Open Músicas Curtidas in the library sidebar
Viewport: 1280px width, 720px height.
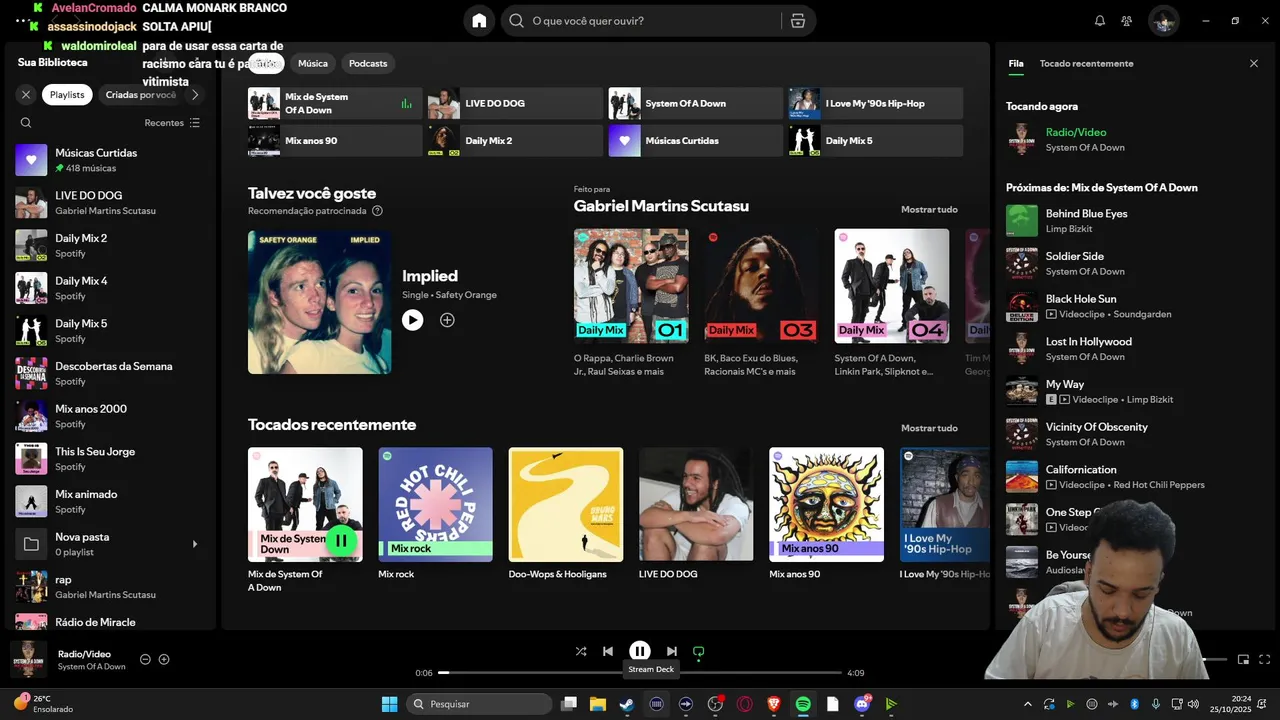110,160
